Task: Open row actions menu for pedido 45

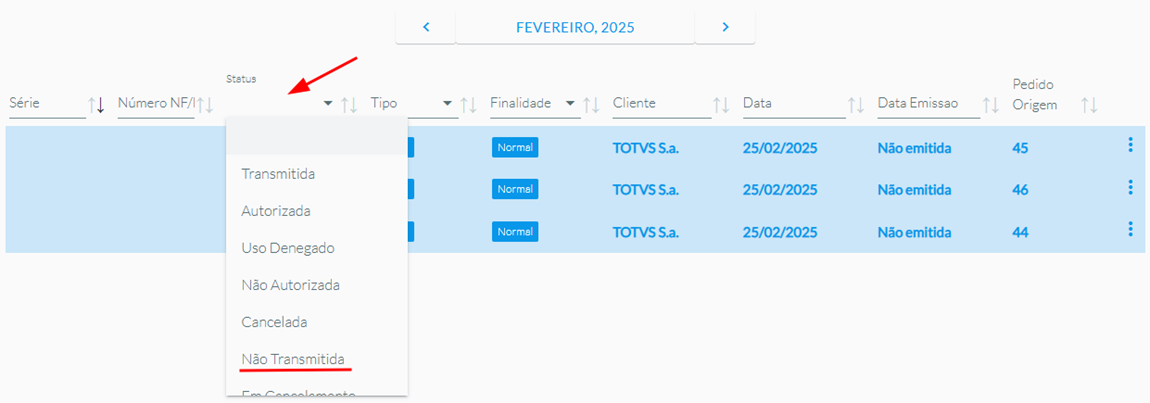Action: (1129, 145)
